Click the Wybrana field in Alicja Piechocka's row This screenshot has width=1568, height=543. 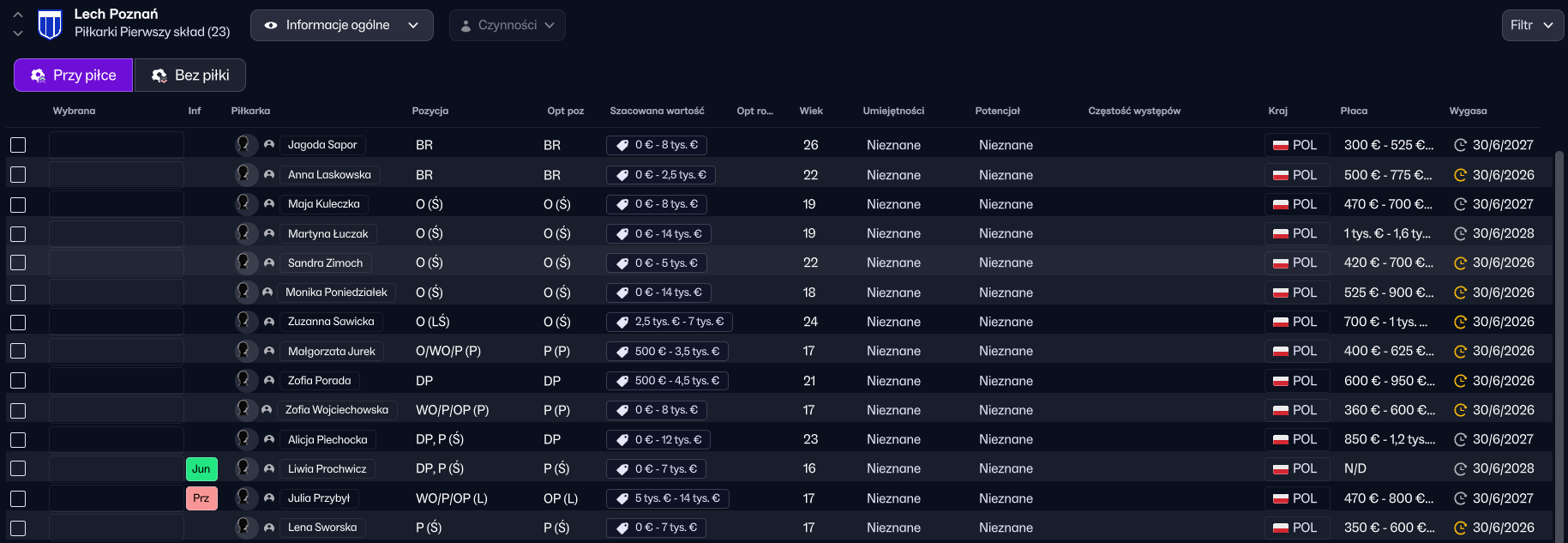click(x=117, y=439)
